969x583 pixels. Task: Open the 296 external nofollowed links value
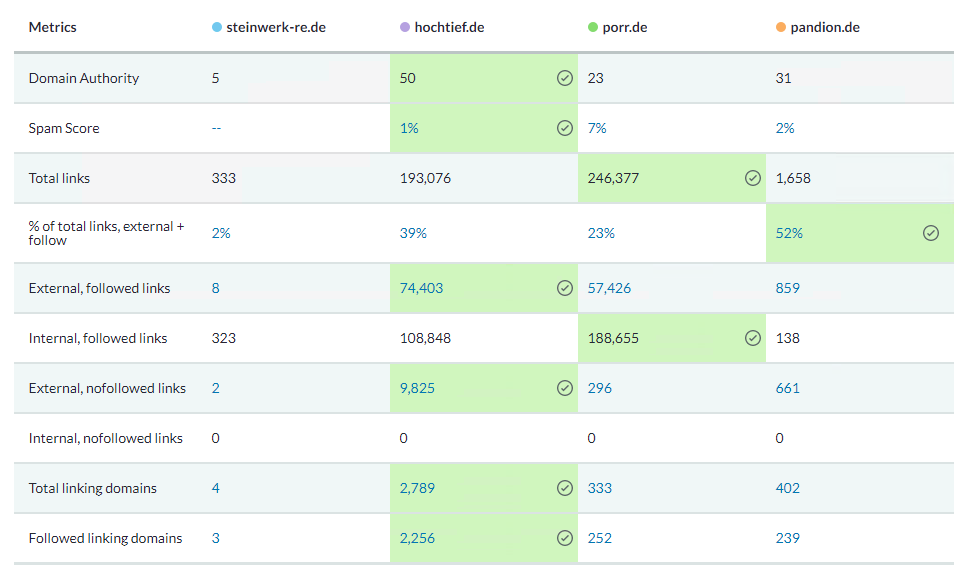(x=599, y=388)
